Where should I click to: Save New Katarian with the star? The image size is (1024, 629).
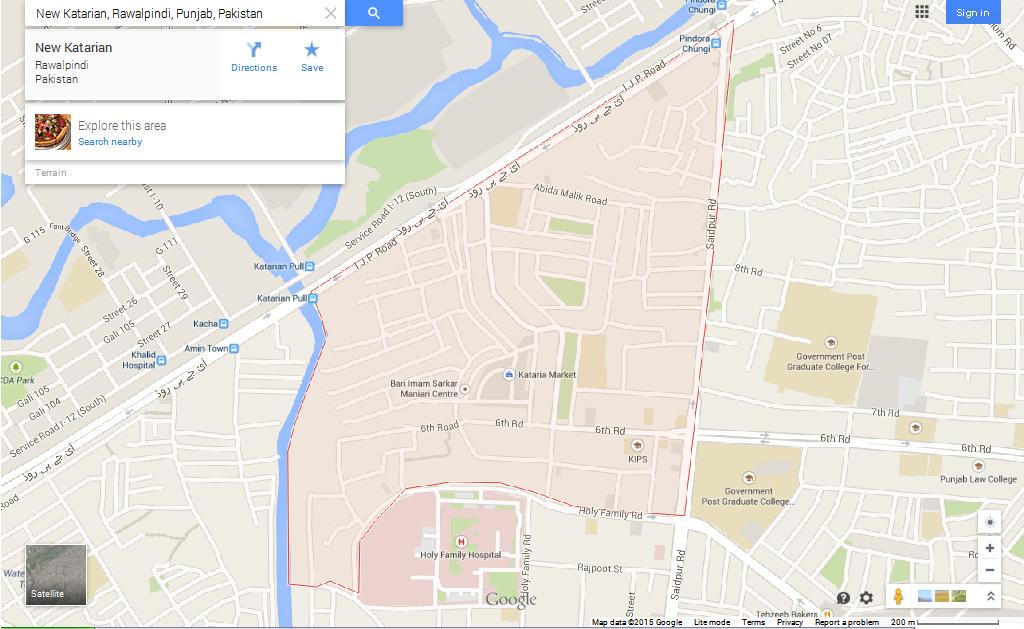tap(312, 57)
